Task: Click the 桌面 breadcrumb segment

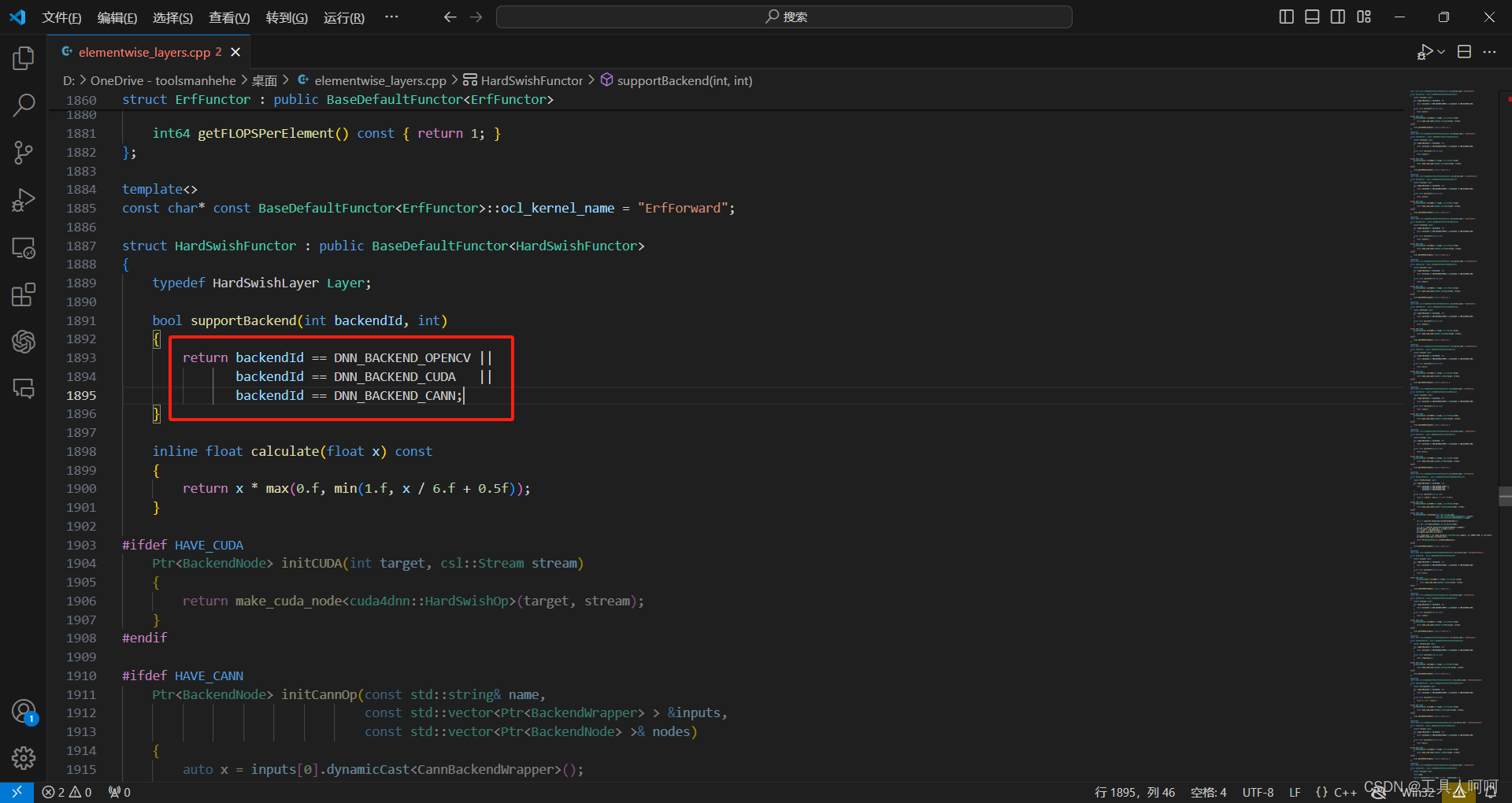Action: pyautogui.click(x=265, y=80)
